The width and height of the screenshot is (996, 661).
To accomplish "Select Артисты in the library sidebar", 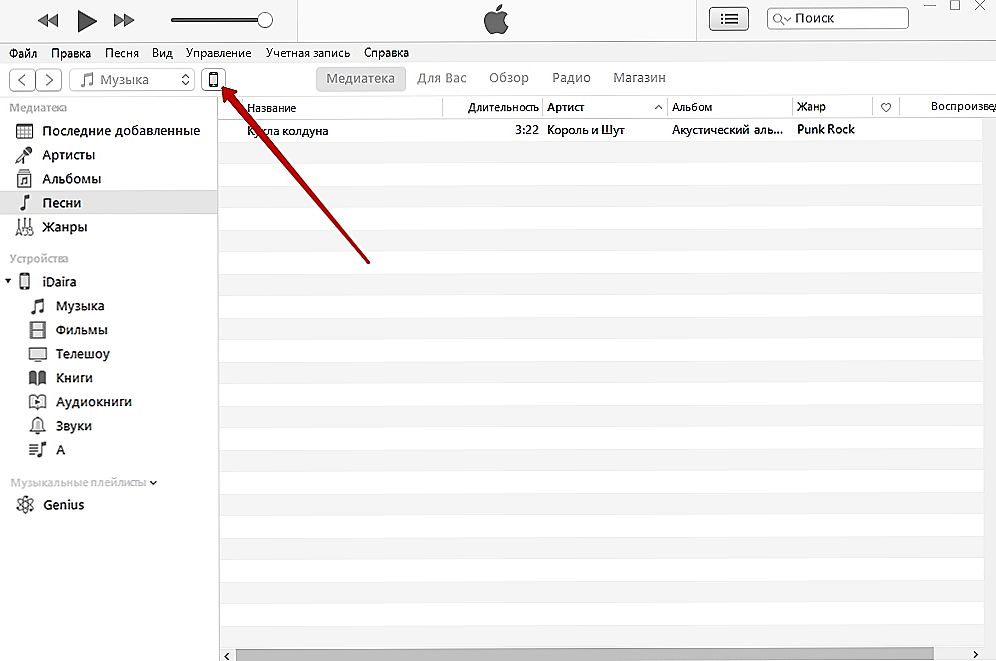I will 68,155.
